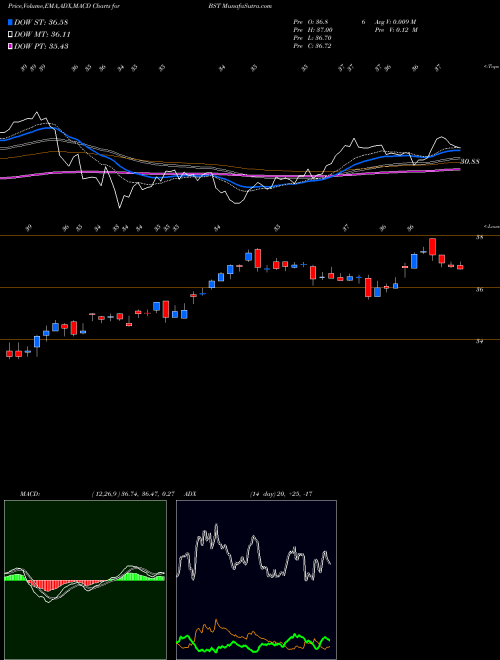Click the tallest red candlestick near 38
The height and width of the screenshot is (660, 500).
(432, 247)
